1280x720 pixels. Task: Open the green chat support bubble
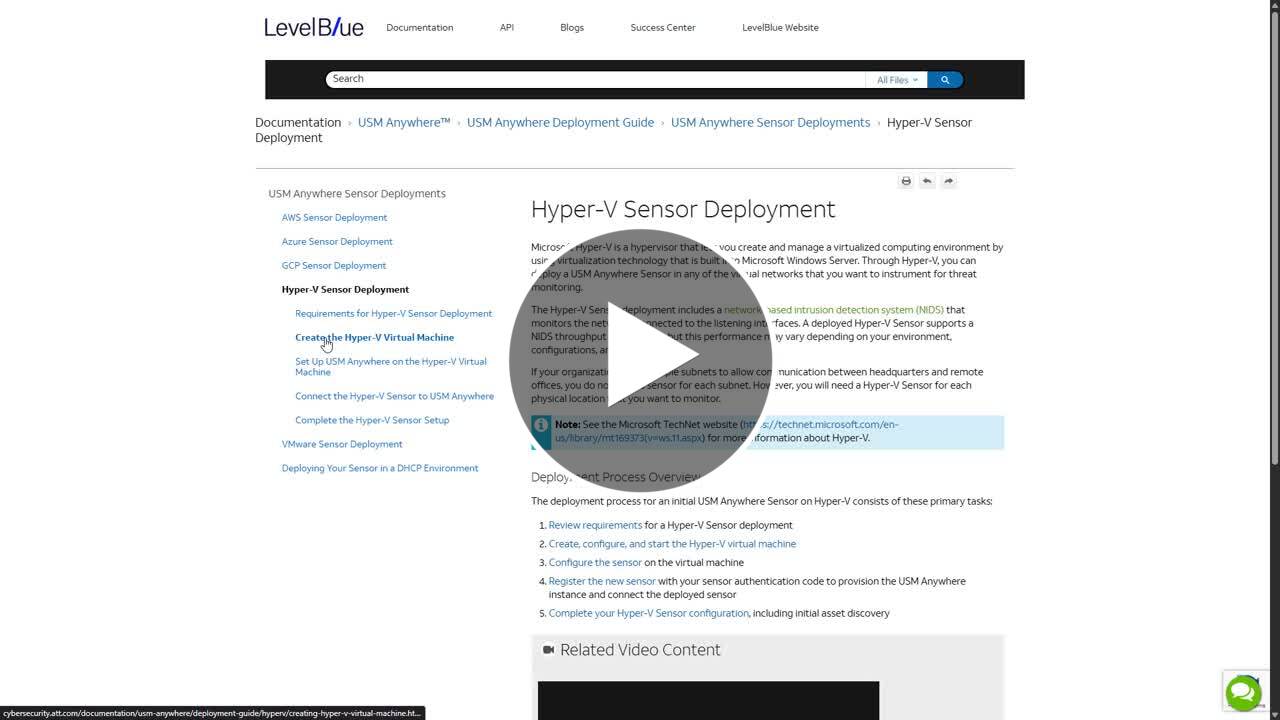pos(1243,692)
